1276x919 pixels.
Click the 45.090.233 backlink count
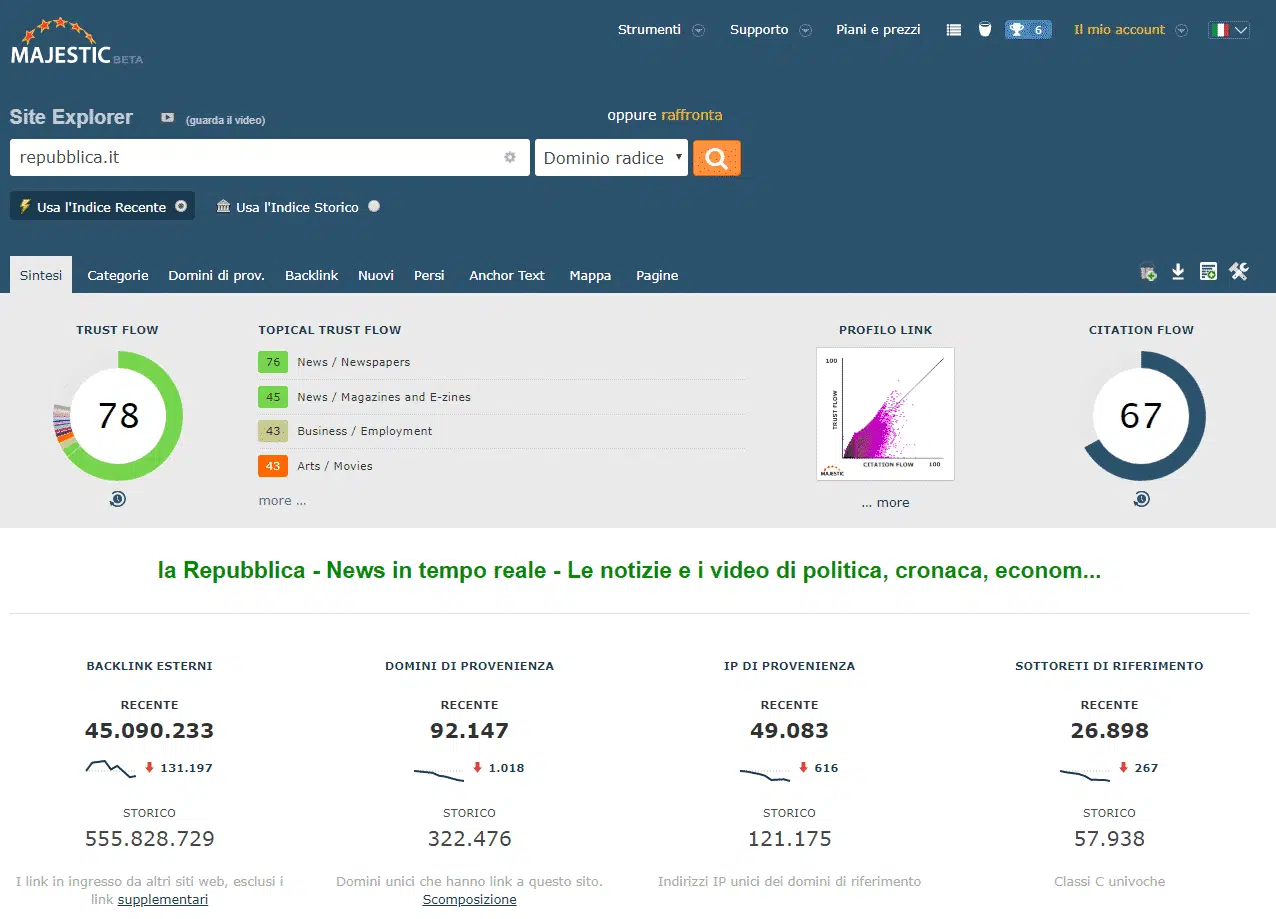[x=149, y=731]
